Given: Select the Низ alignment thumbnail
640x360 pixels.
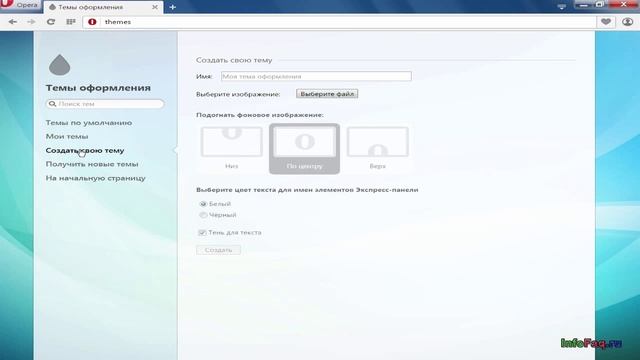Looking at the screenshot, I should [231, 148].
